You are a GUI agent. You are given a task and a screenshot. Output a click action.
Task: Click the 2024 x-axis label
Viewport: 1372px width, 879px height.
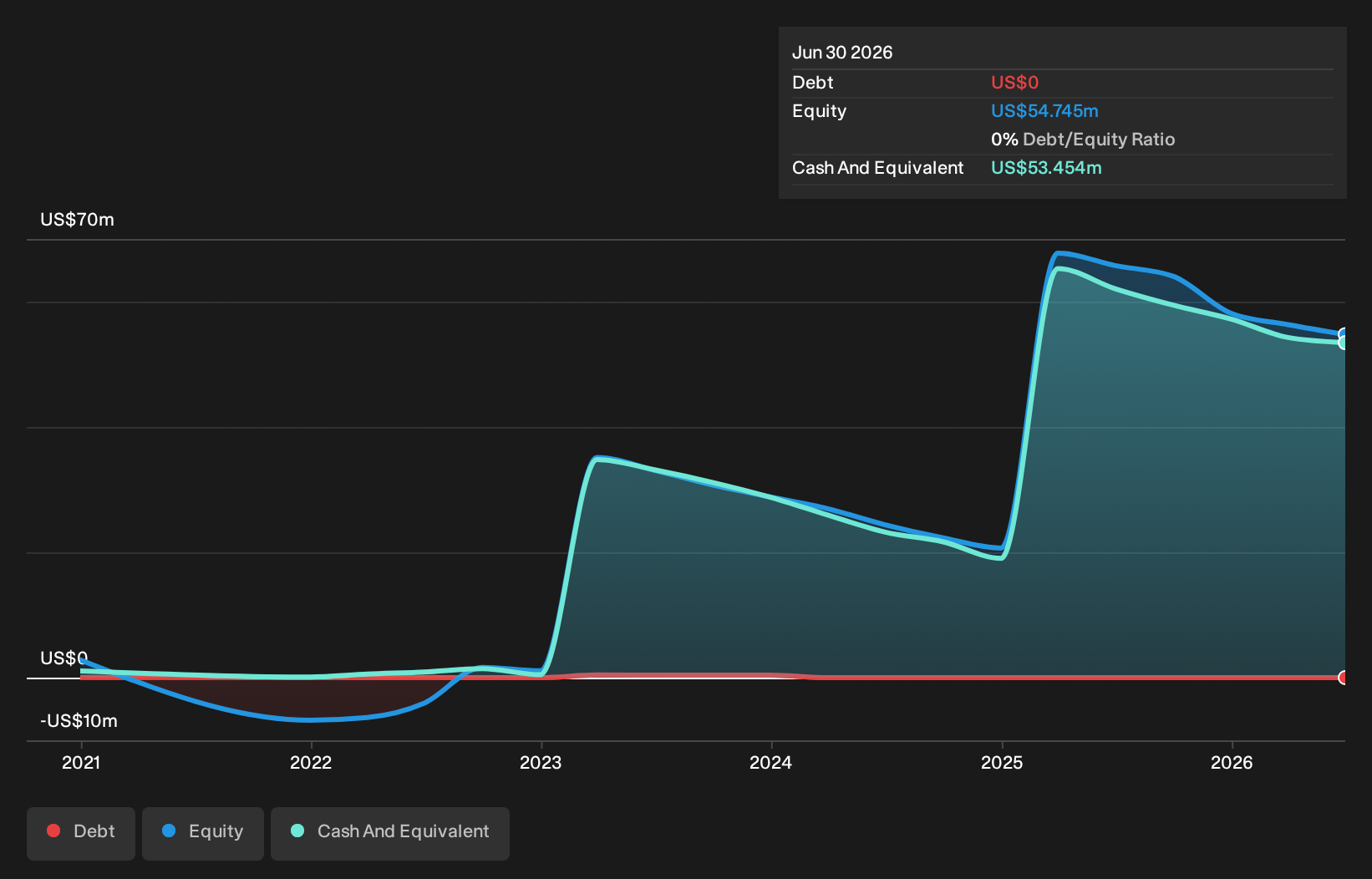coord(770,762)
